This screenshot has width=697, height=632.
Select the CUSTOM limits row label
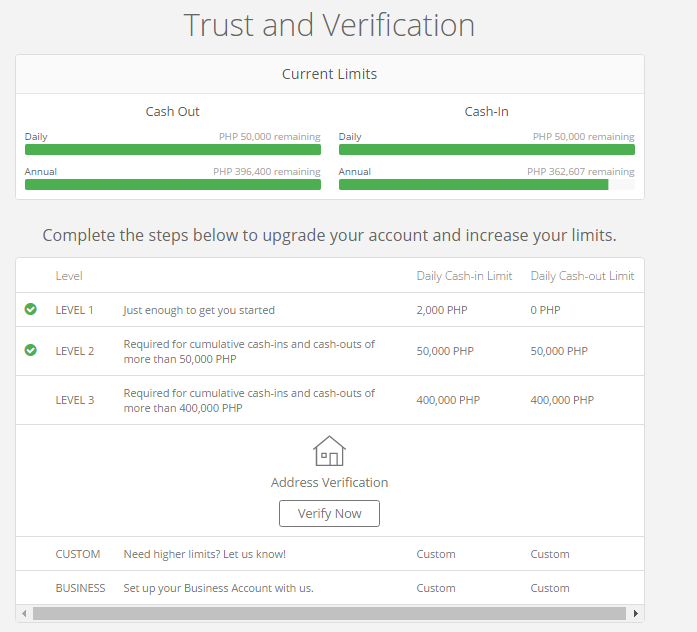(x=78, y=554)
